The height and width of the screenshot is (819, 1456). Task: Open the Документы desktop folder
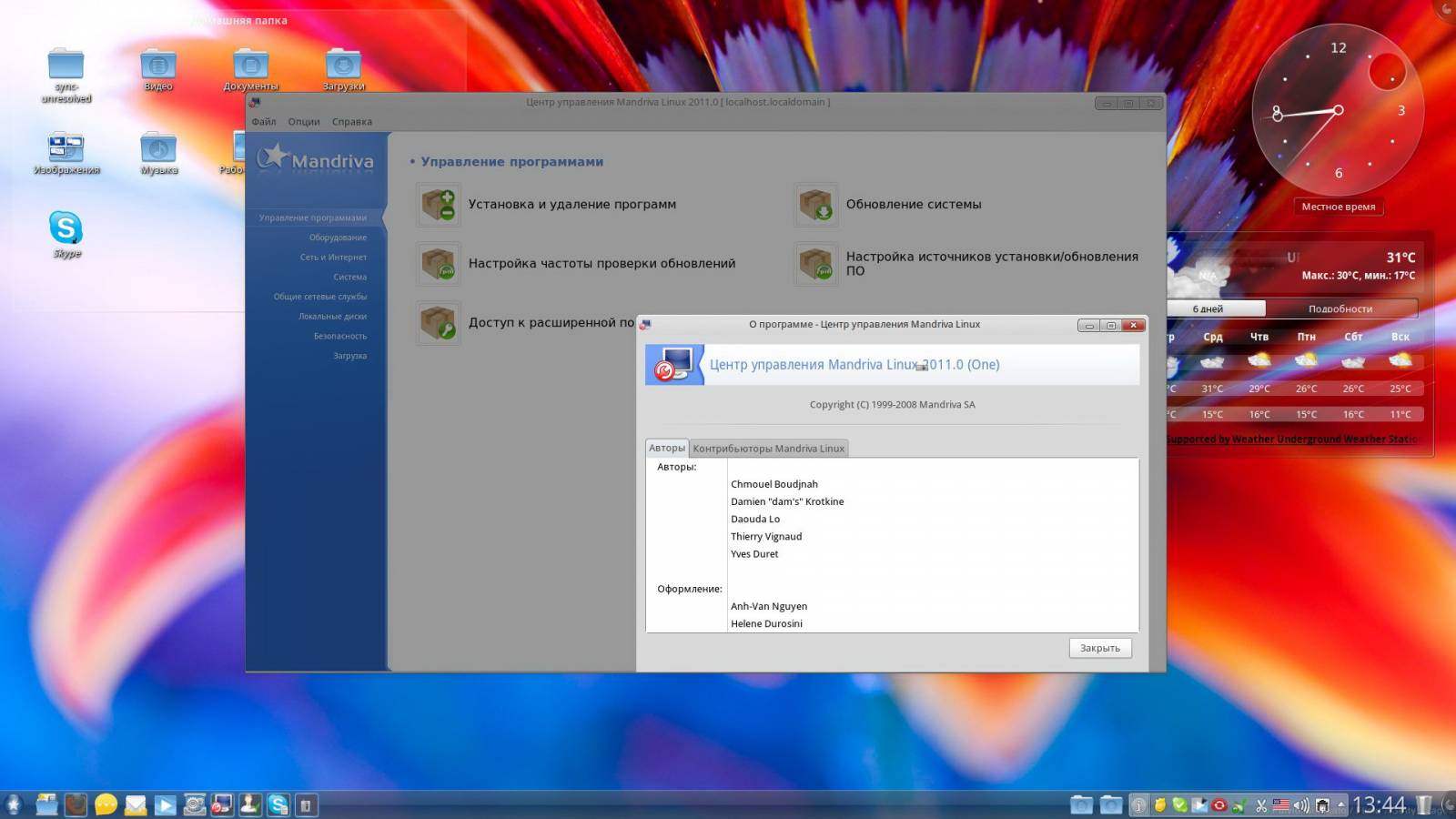click(x=251, y=70)
